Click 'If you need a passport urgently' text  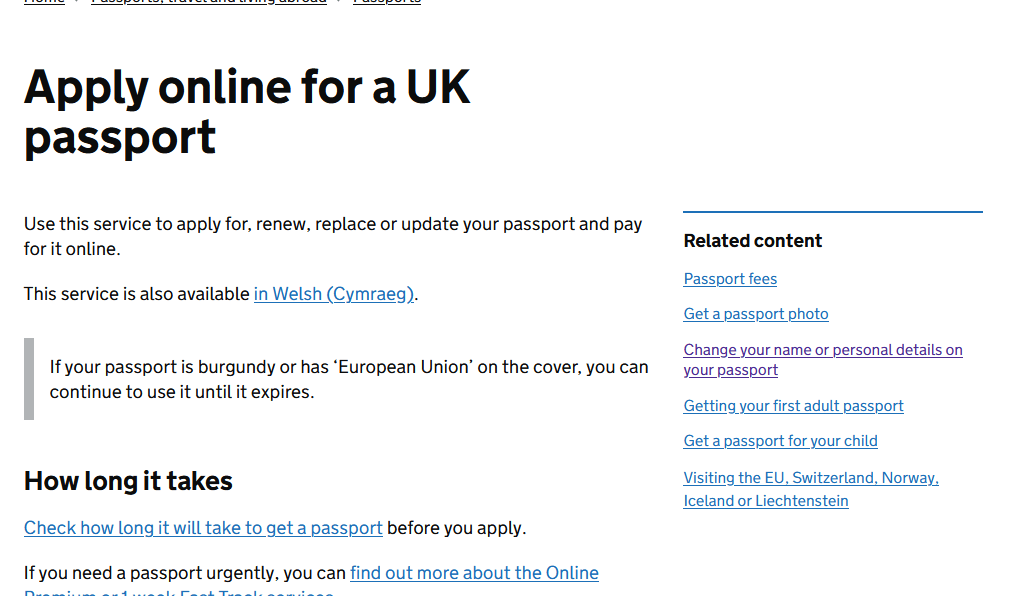(x=185, y=573)
